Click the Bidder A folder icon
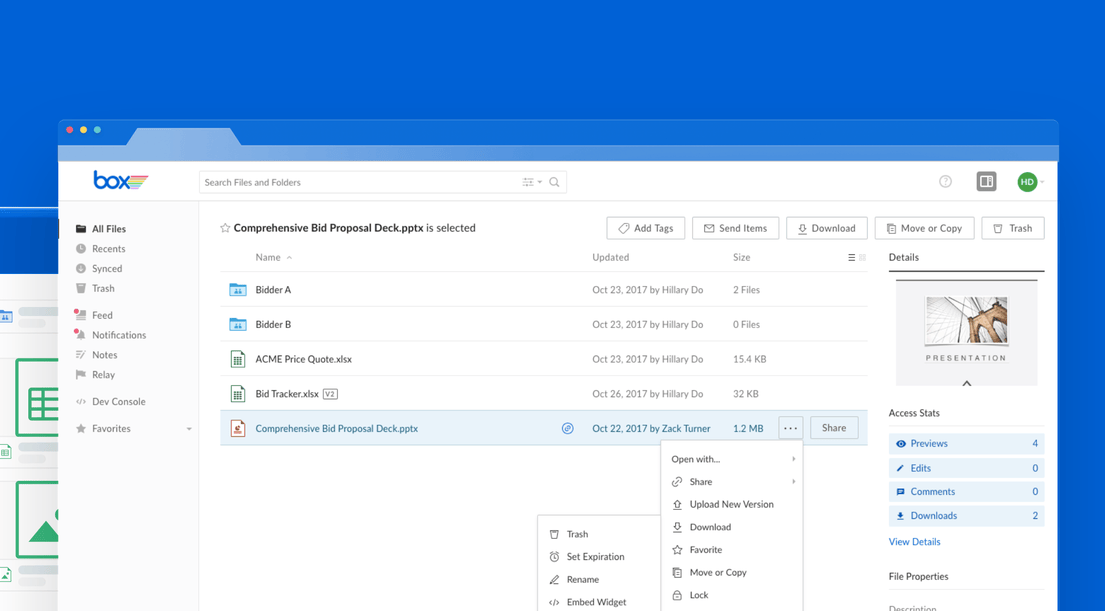 237,290
